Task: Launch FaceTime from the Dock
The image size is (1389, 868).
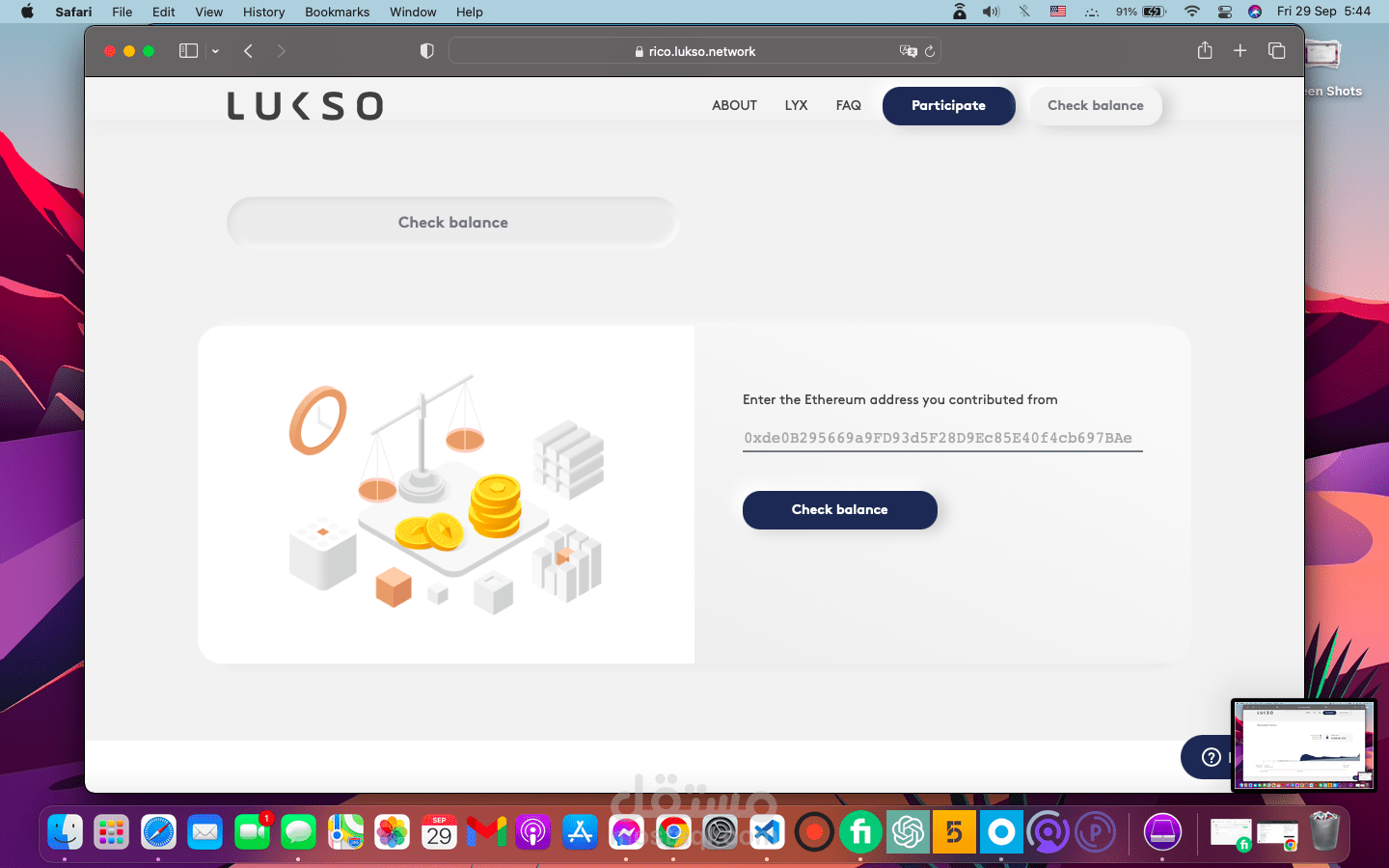Action: 253,831
